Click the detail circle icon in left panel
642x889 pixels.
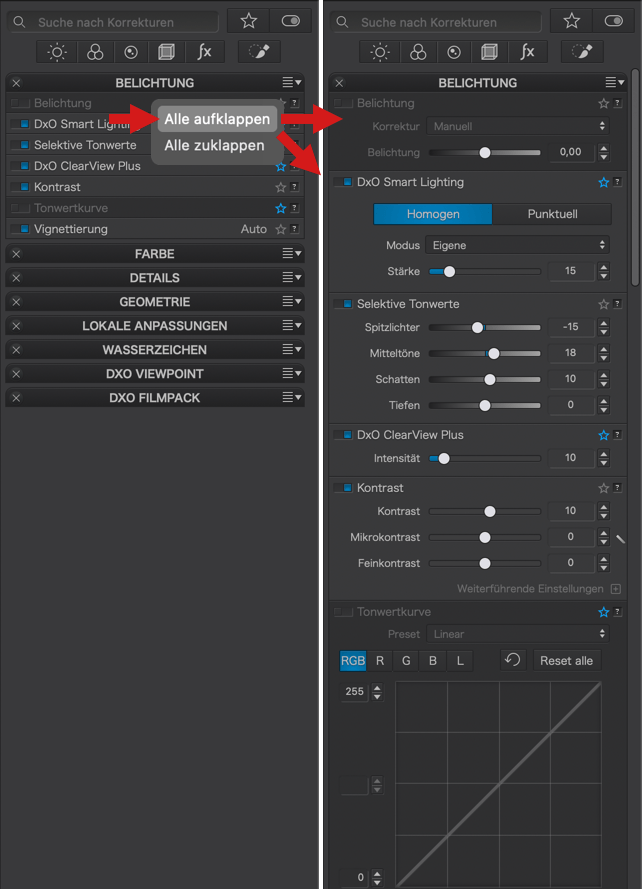[131, 52]
